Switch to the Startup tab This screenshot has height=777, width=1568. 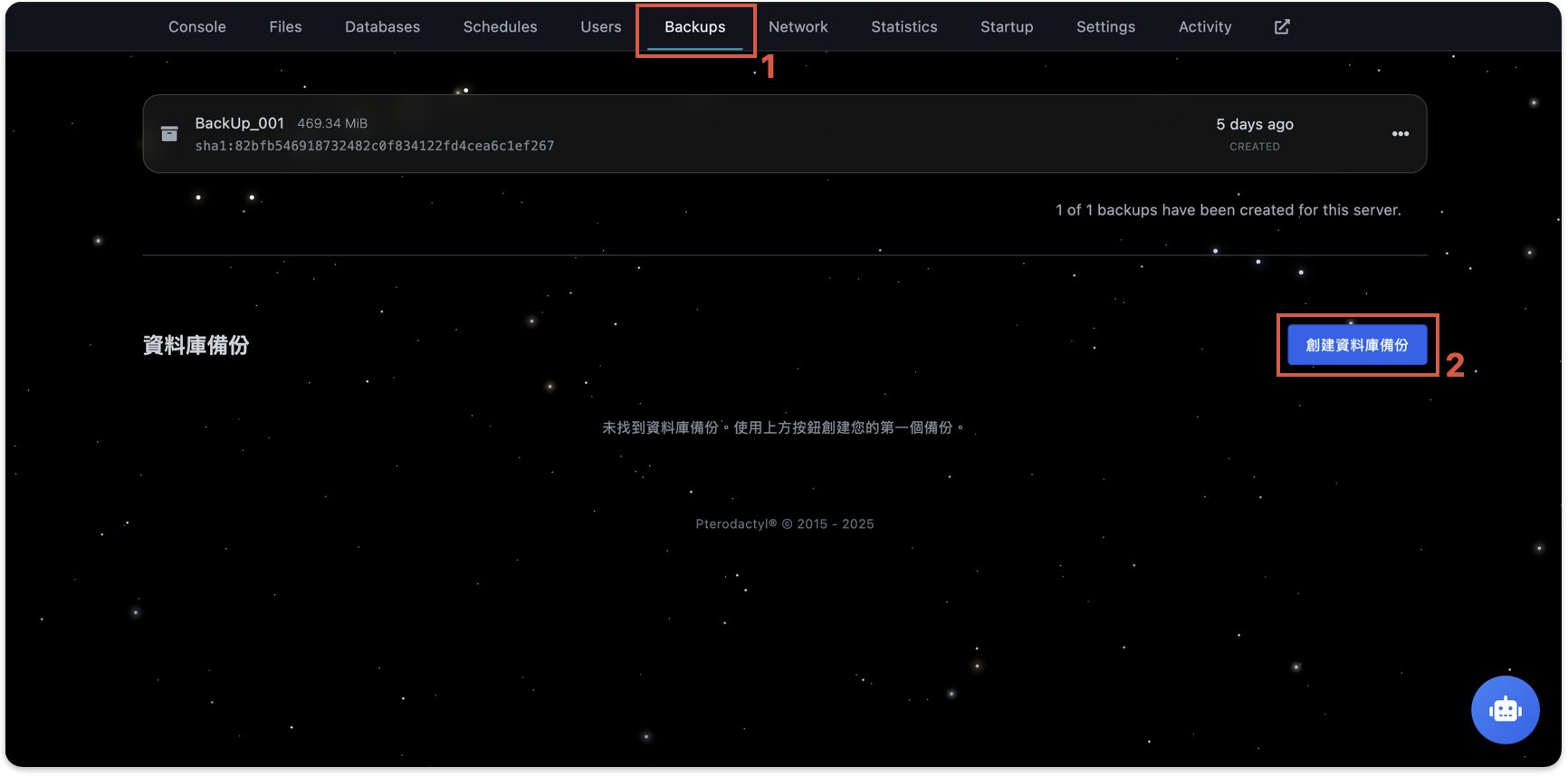point(1007,27)
